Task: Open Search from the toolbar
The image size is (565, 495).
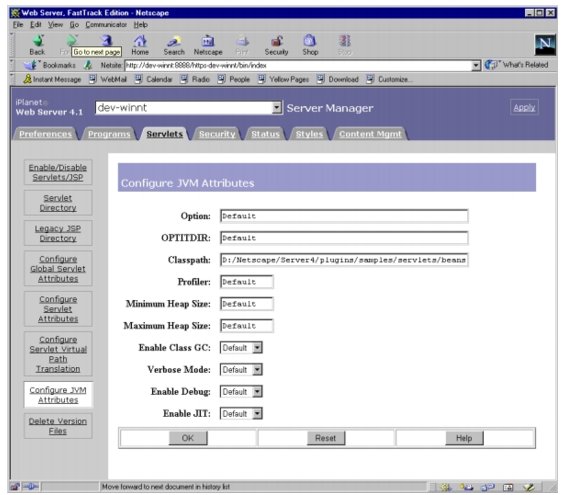Action: (x=174, y=45)
